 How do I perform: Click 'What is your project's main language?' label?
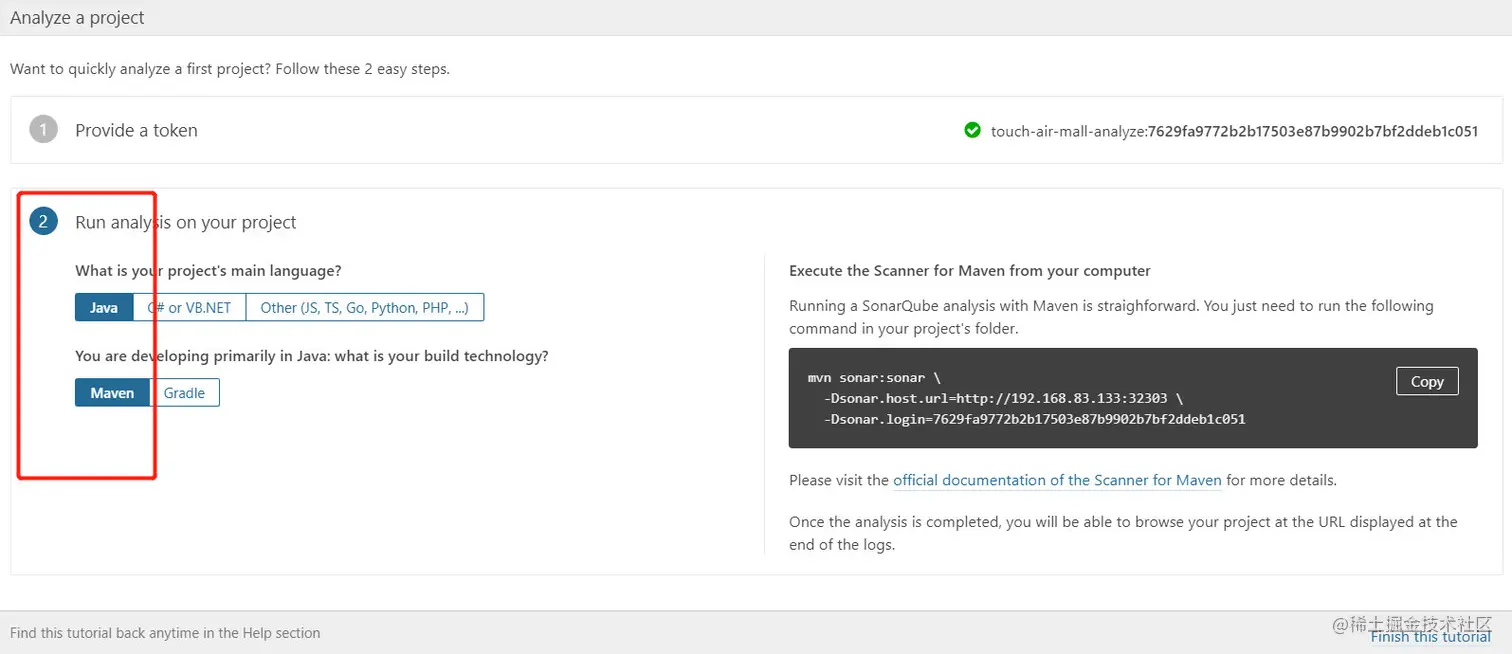pyautogui.click(x=208, y=270)
